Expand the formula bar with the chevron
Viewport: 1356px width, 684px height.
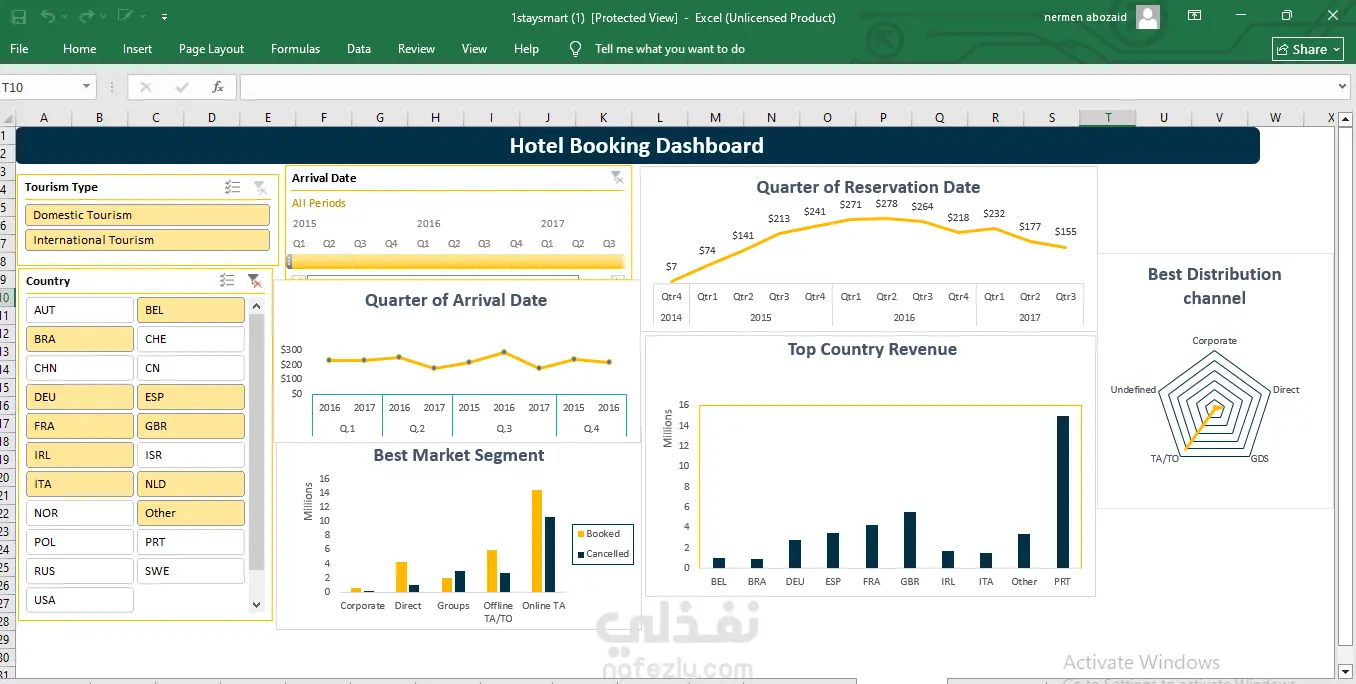click(x=1343, y=87)
